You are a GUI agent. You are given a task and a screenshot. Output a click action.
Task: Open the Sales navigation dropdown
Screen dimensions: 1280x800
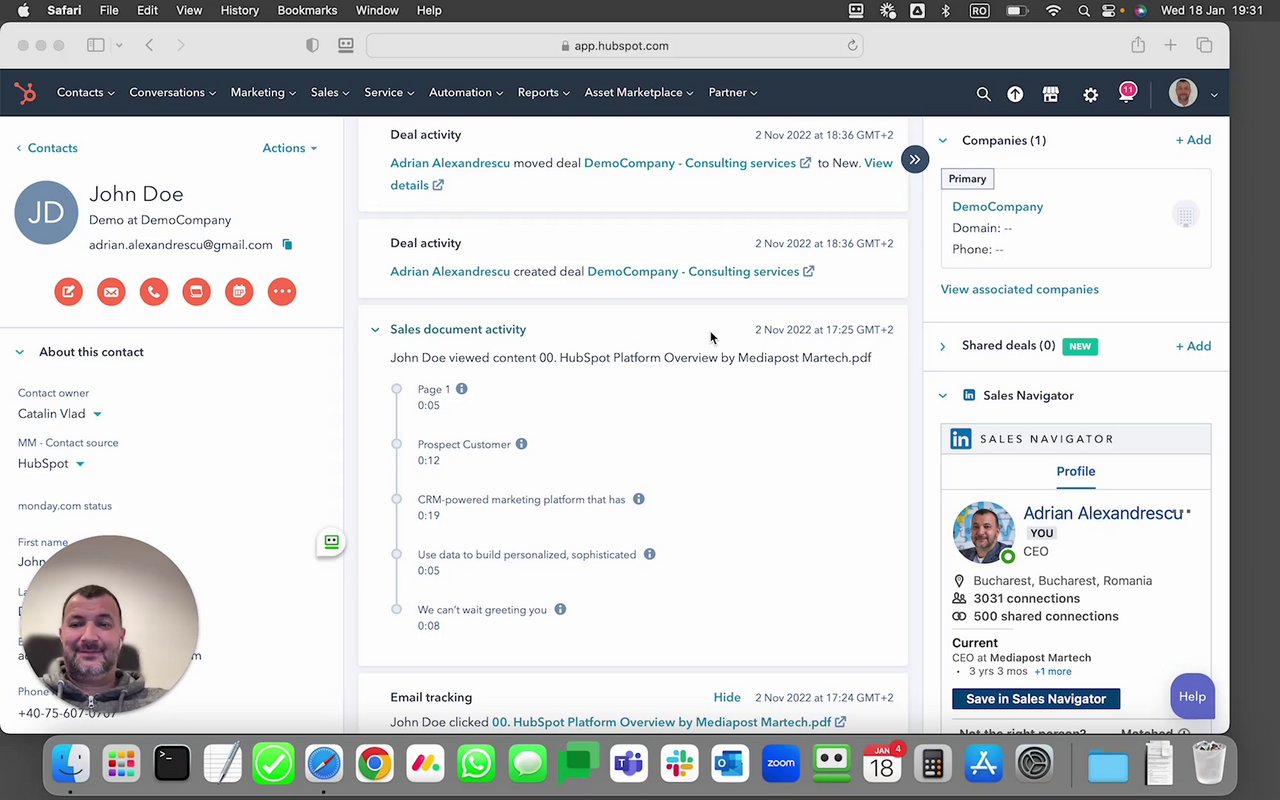(330, 93)
